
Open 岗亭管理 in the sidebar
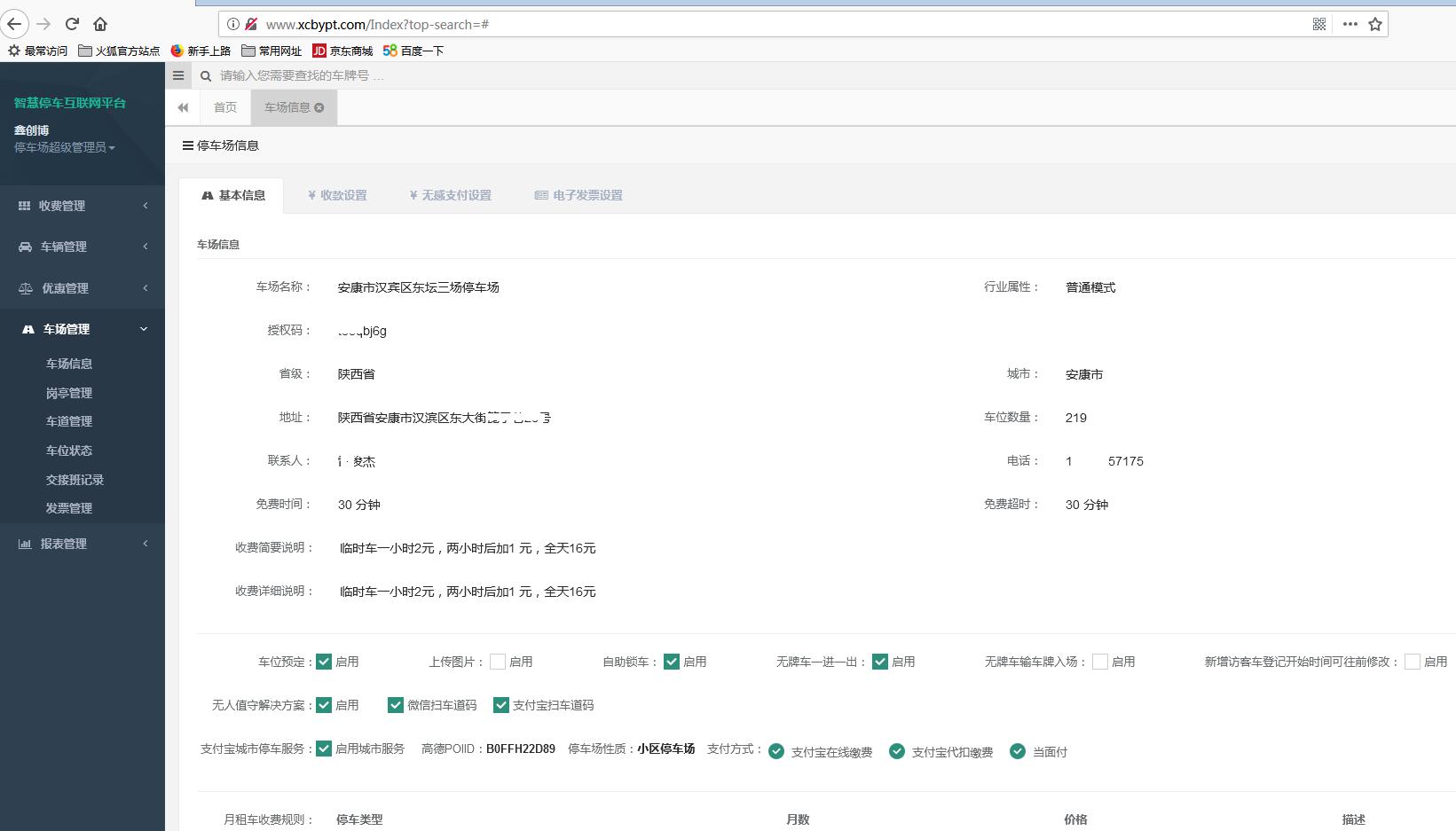point(69,393)
